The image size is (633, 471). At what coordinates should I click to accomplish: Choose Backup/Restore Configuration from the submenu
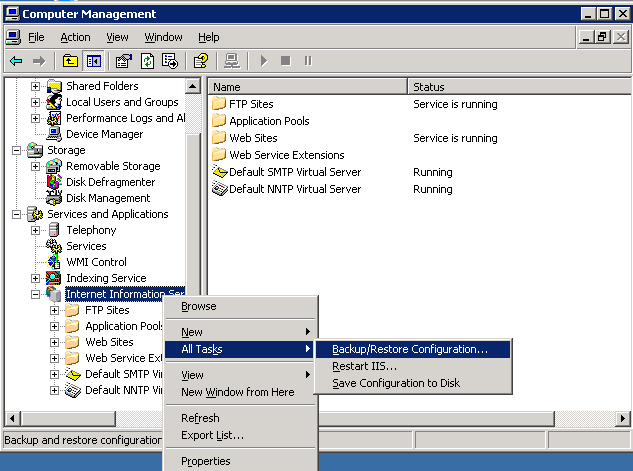click(x=410, y=349)
